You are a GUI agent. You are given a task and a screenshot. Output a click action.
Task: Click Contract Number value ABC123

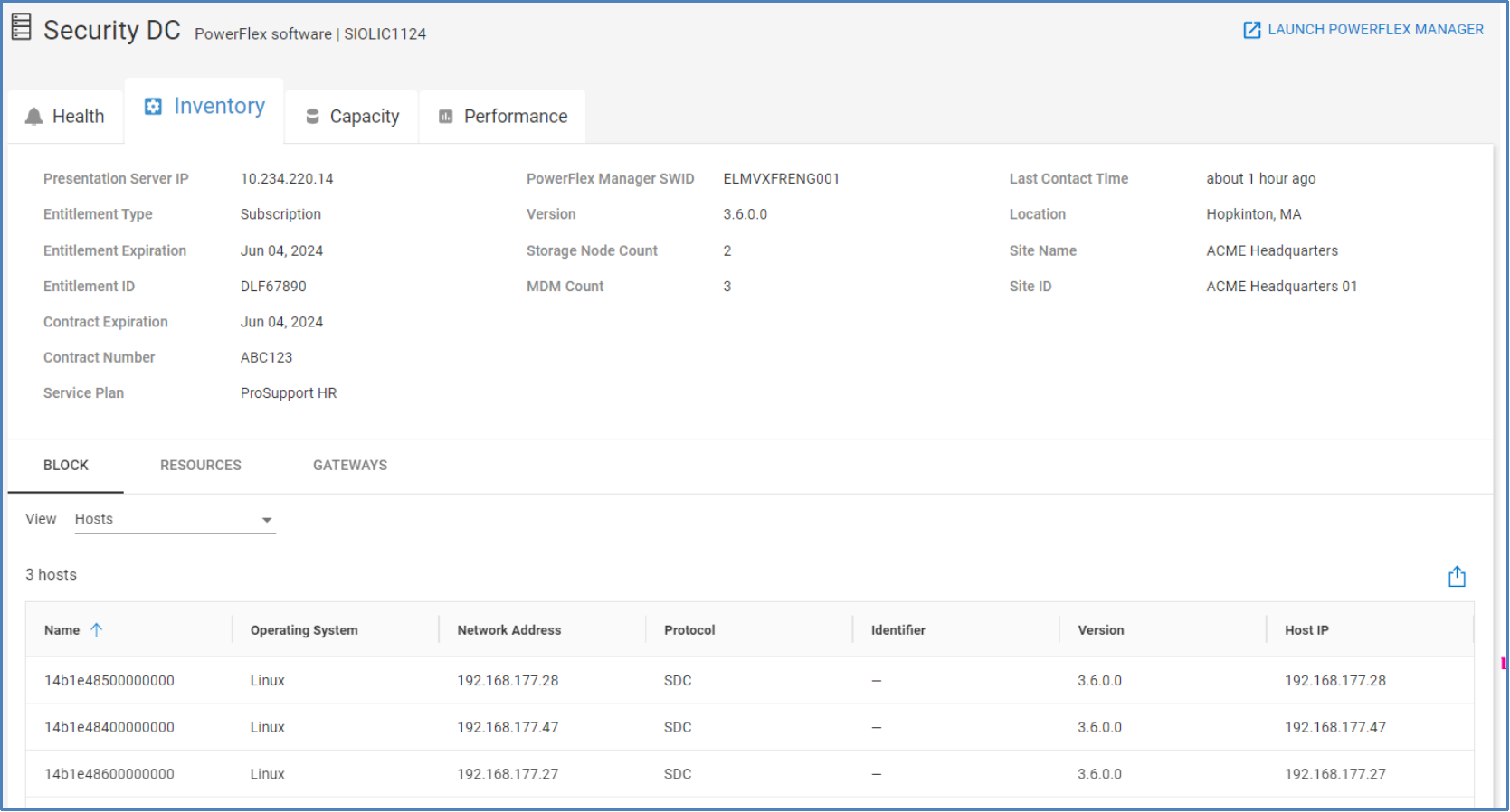(267, 358)
